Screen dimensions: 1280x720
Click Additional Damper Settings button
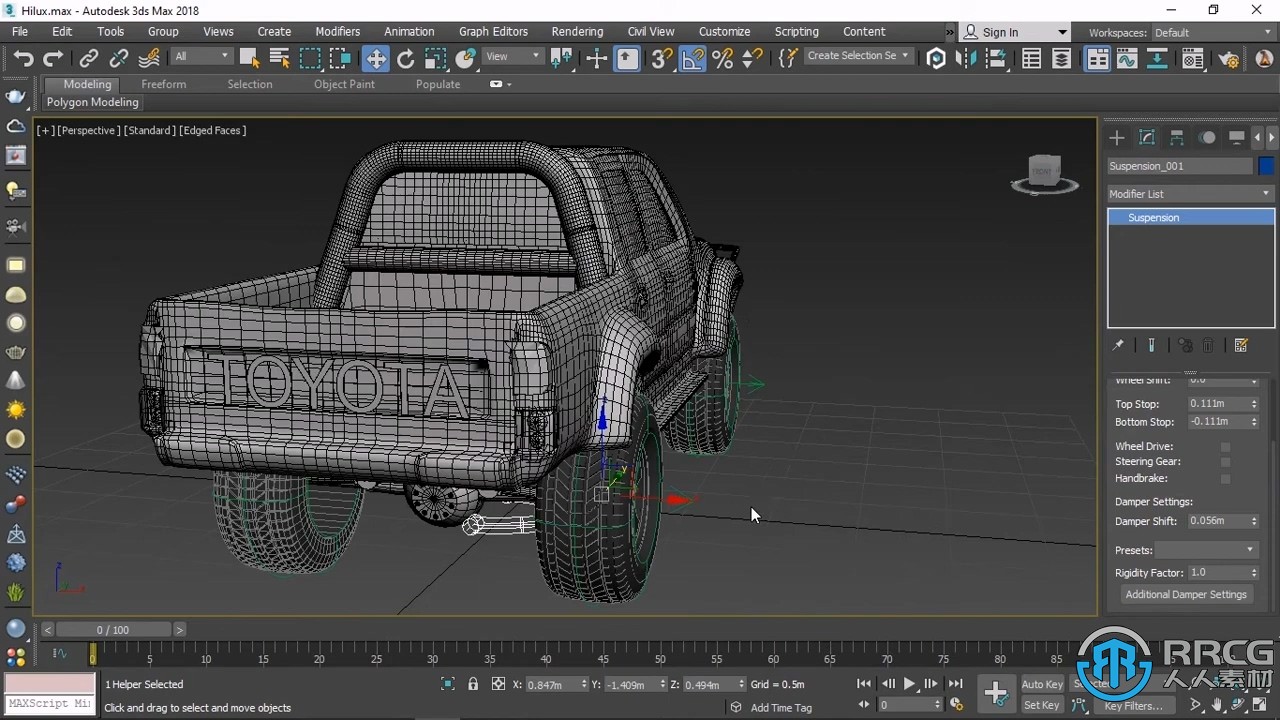[1186, 594]
